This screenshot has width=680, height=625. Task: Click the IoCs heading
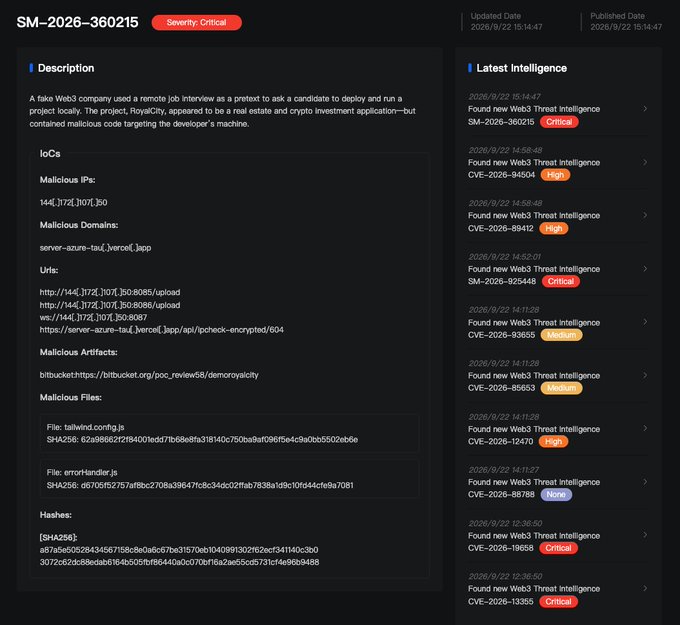[x=50, y=154]
